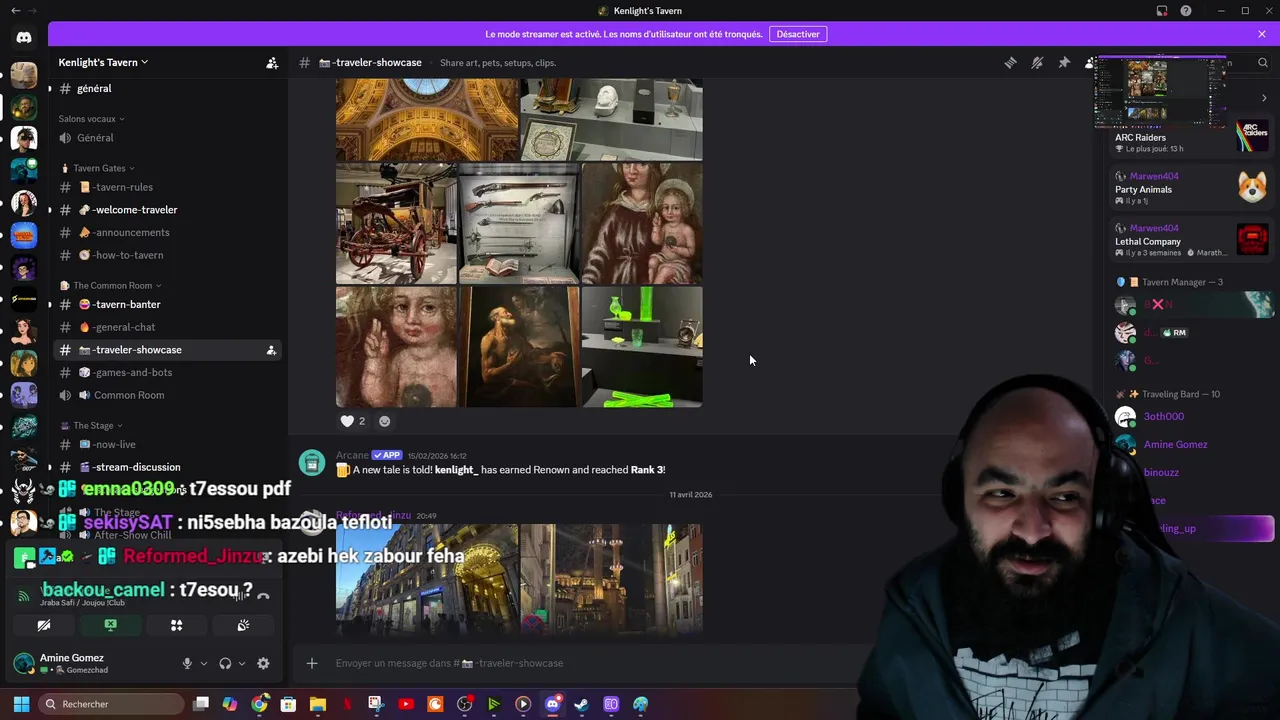Toggle the heart reaction with count 2
This screenshot has width=1280, height=720.
tap(353, 421)
